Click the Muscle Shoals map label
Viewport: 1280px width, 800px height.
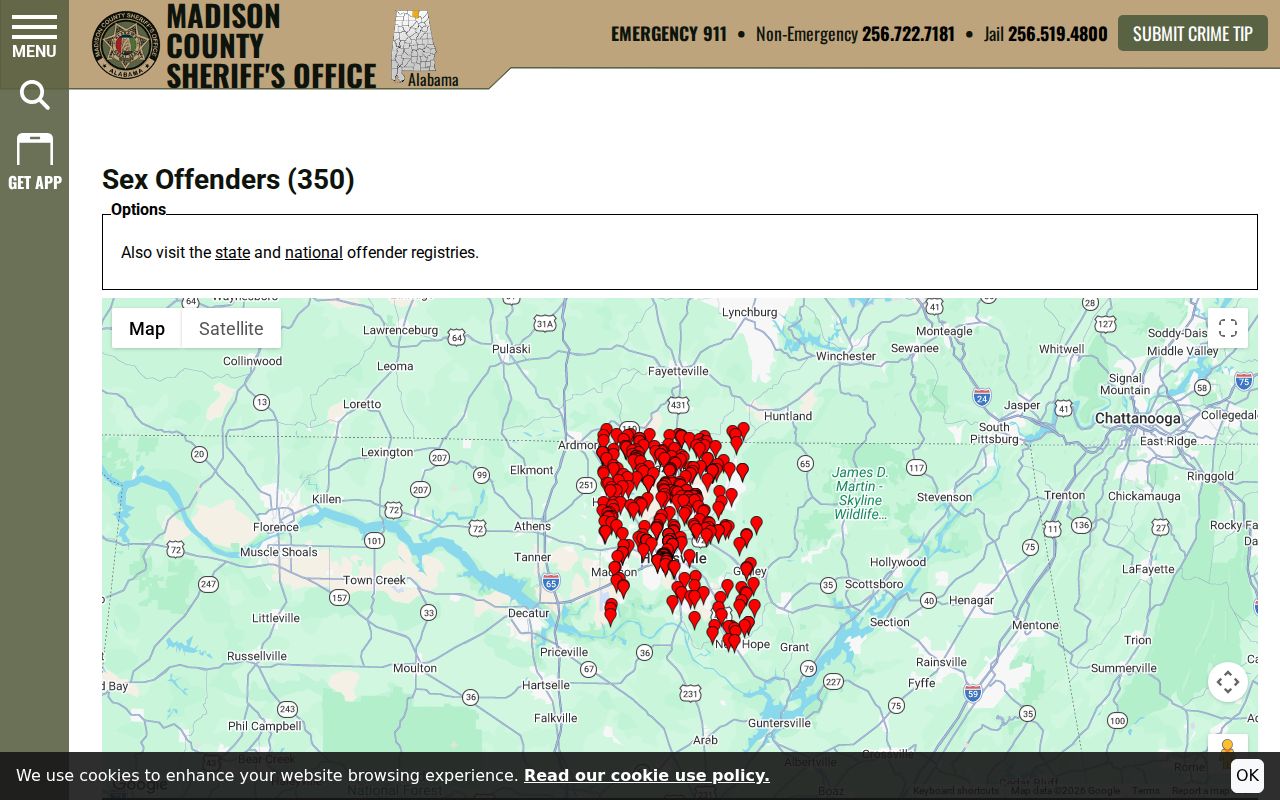click(279, 552)
